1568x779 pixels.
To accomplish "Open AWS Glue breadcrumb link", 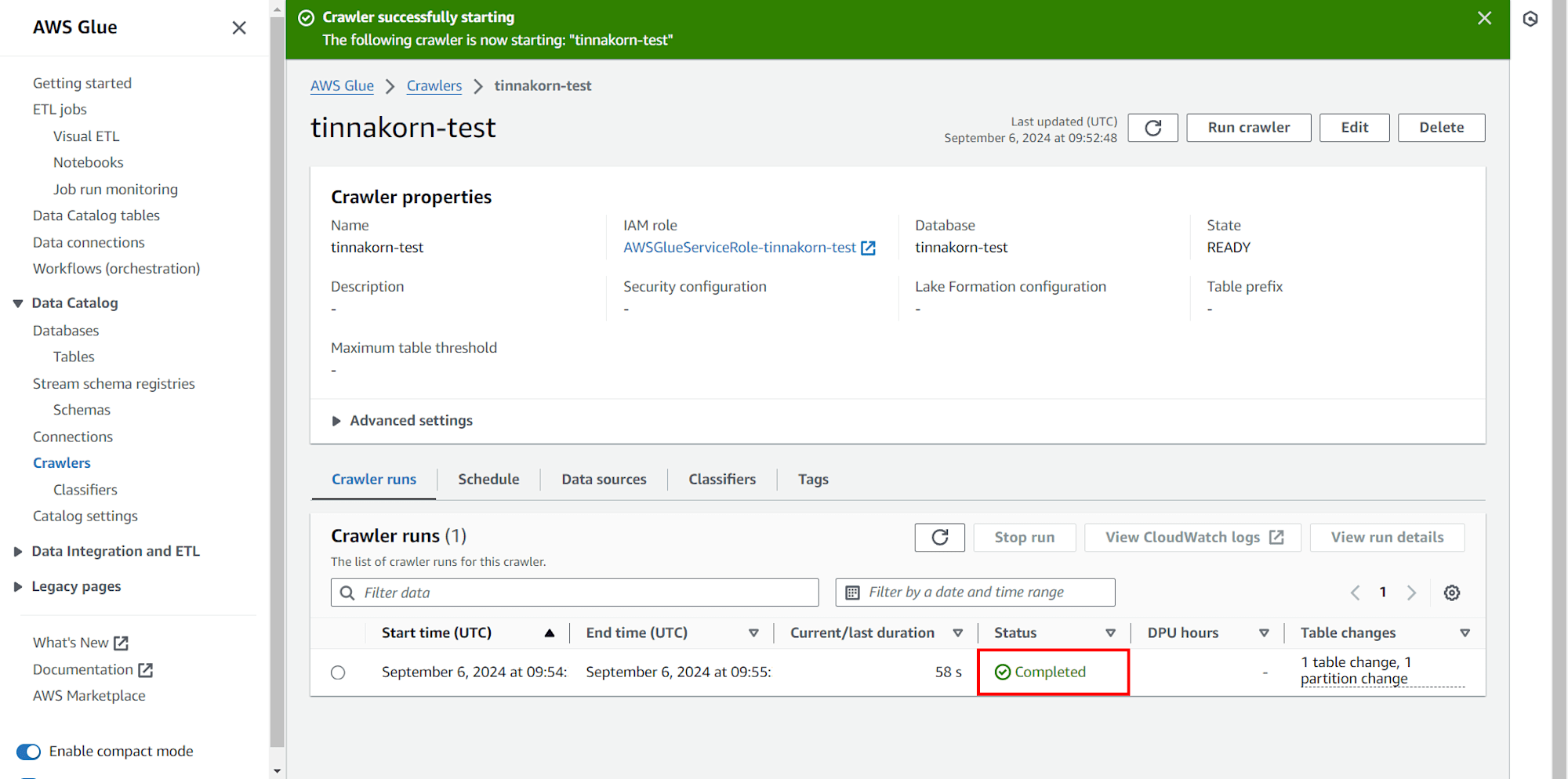I will pyautogui.click(x=342, y=86).
